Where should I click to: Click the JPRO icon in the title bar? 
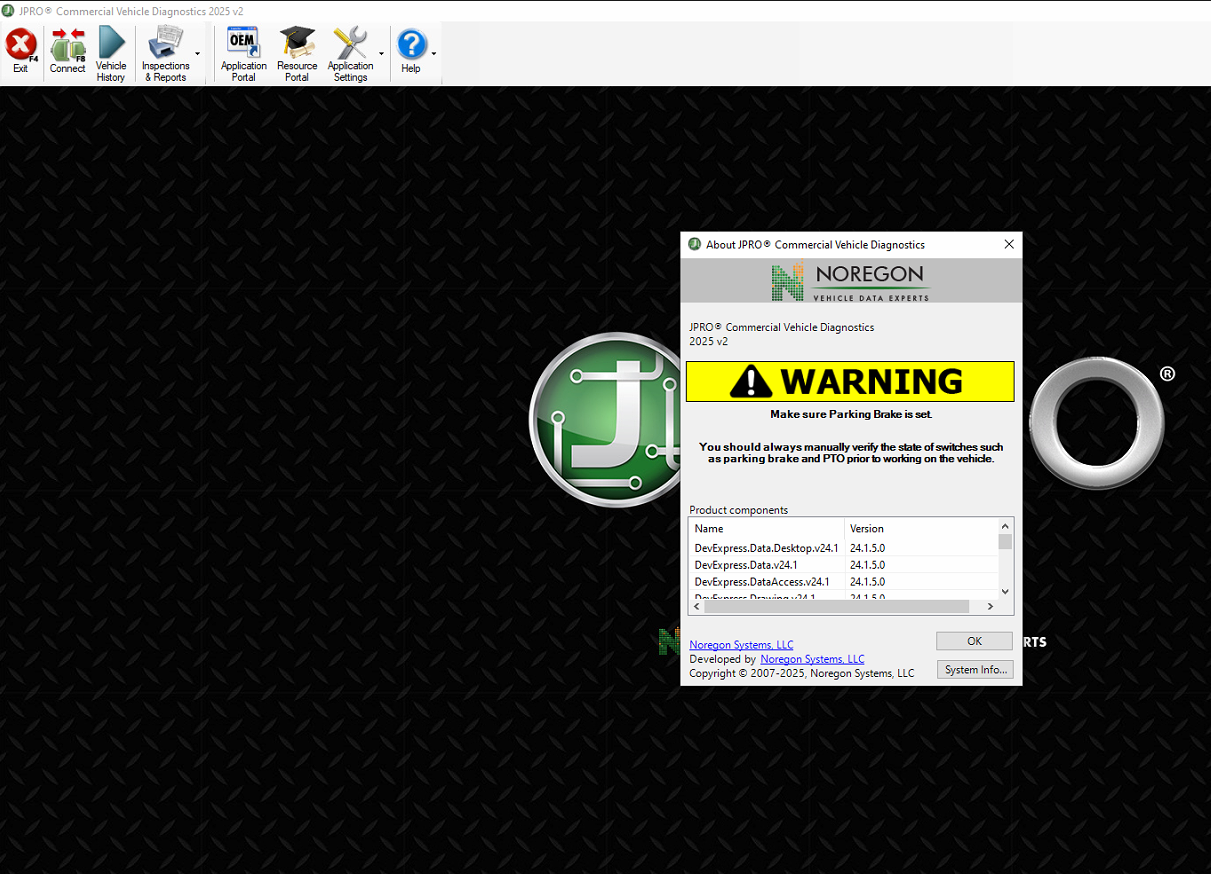[x=10, y=10]
